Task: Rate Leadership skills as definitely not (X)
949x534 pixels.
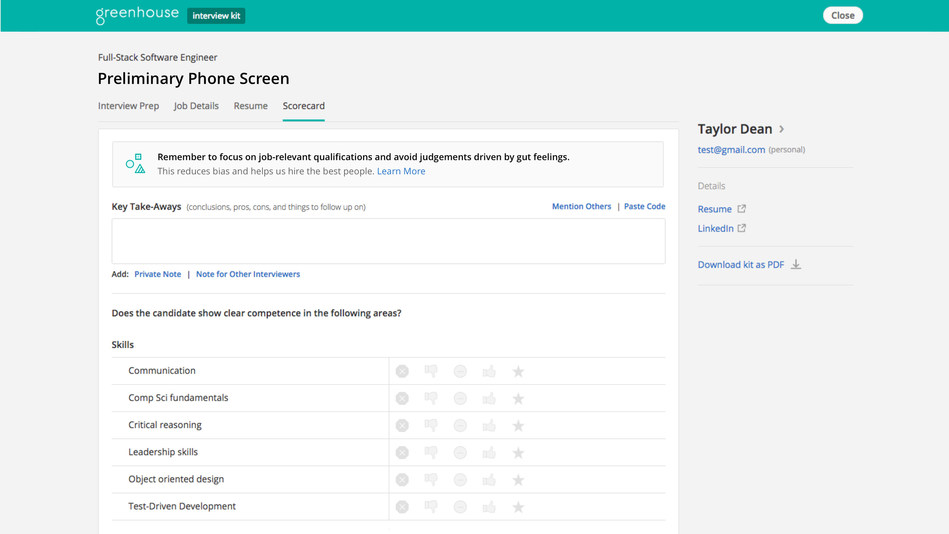Action: pyautogui.click(x=402, y=452)
